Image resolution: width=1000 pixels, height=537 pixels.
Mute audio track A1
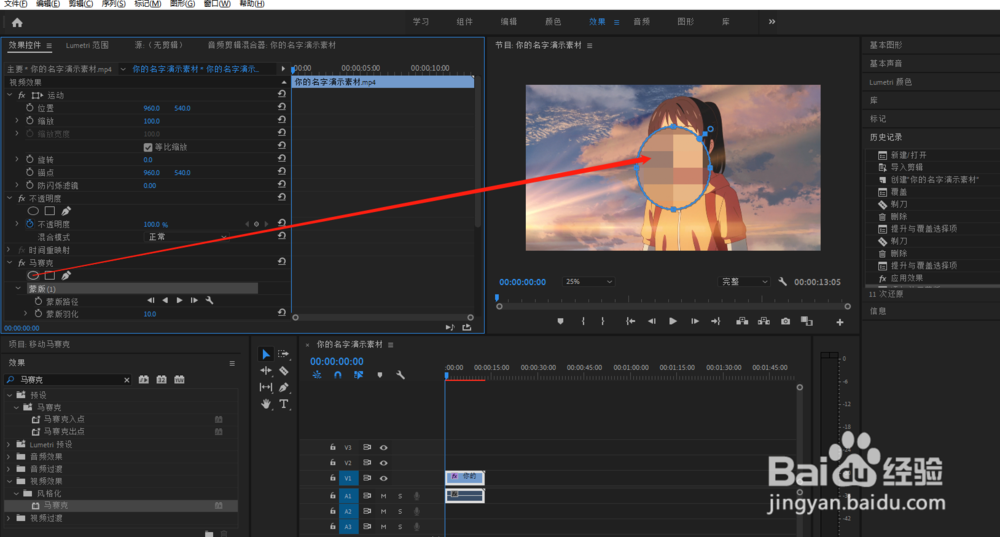[x=383, y=496]
